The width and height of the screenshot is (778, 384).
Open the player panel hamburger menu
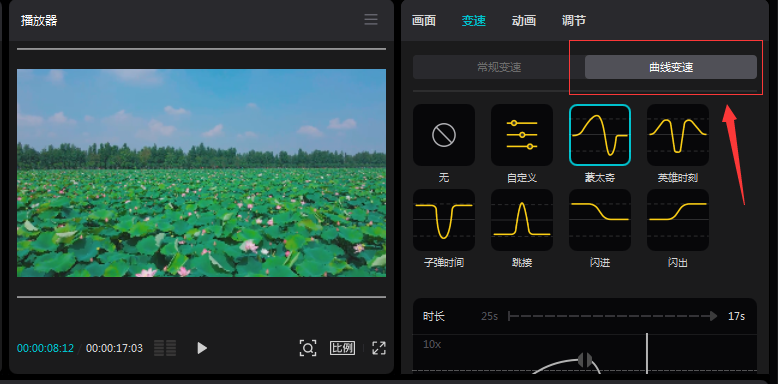(x=371, y=20)
